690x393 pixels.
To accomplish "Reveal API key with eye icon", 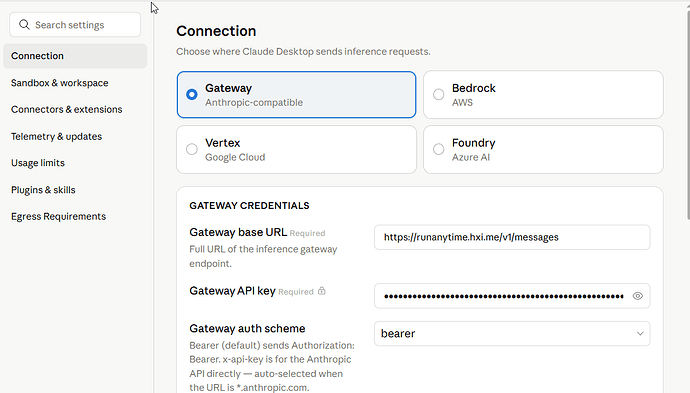I will (x=638, y=296).
